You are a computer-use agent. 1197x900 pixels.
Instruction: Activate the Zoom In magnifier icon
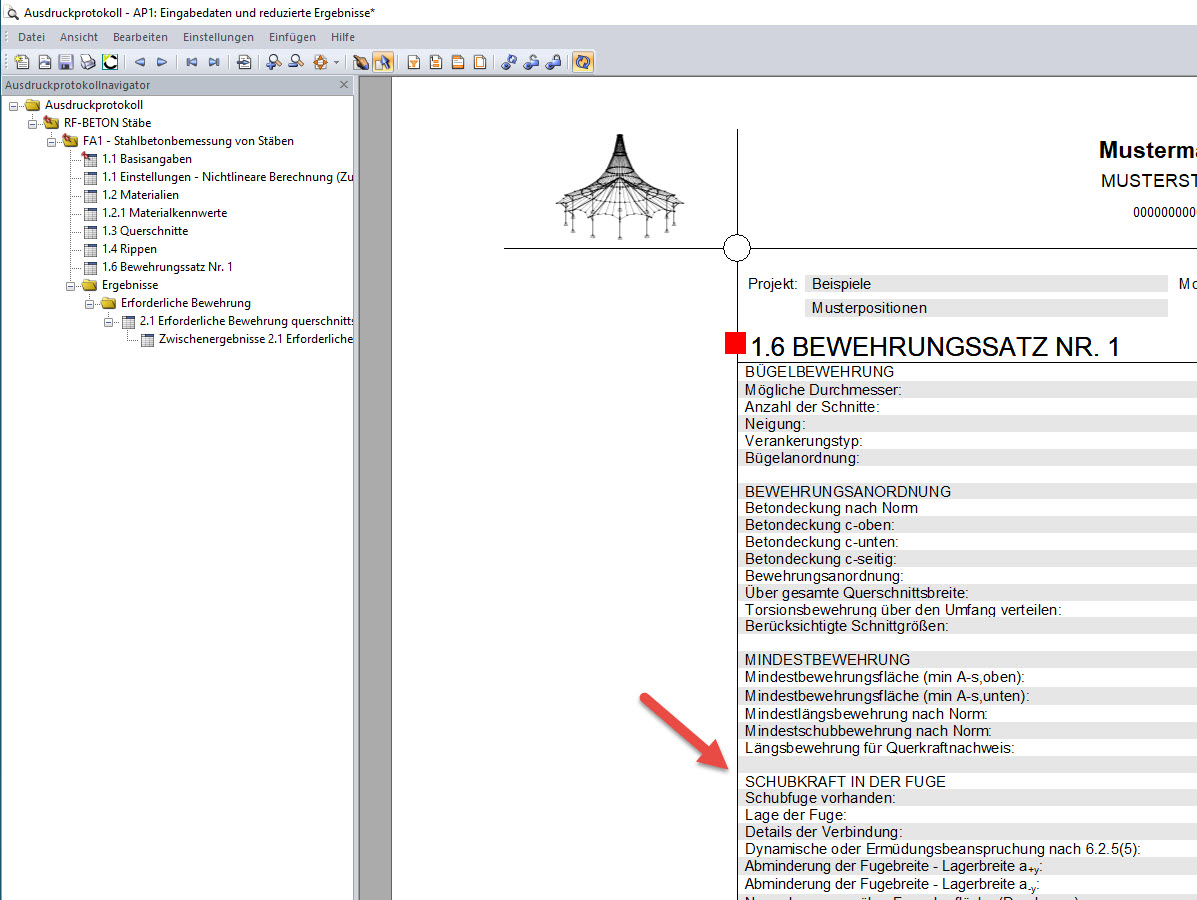point(273,61)
